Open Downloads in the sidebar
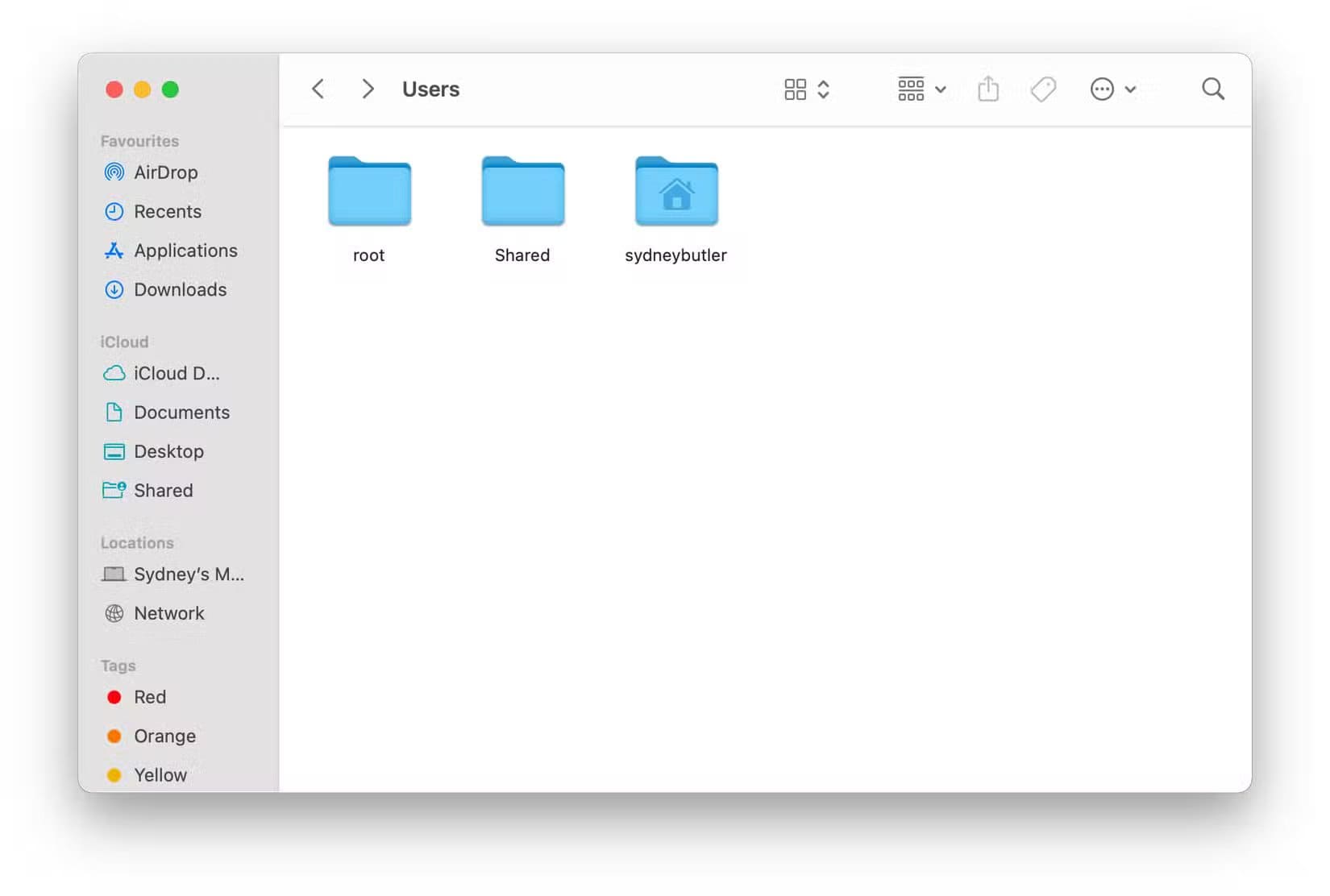Image resolution: width=1330 pixels, height=896 pixels. point(180,289)
